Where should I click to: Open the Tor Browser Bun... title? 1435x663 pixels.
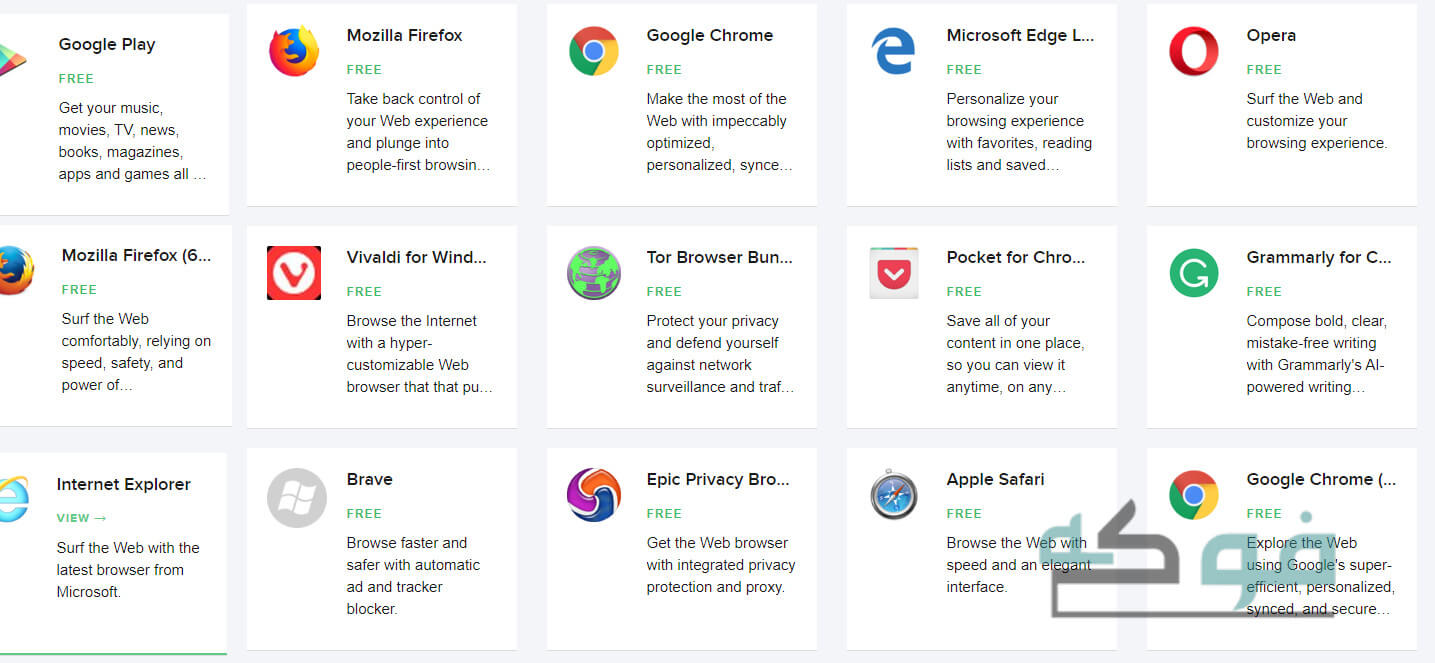coord(719,257)
